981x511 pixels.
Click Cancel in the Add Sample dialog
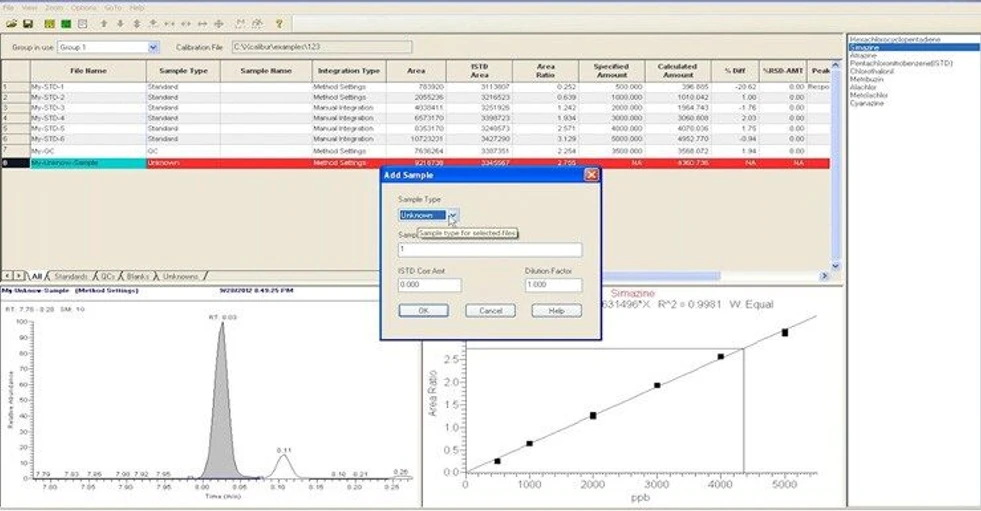coord(490,310)
